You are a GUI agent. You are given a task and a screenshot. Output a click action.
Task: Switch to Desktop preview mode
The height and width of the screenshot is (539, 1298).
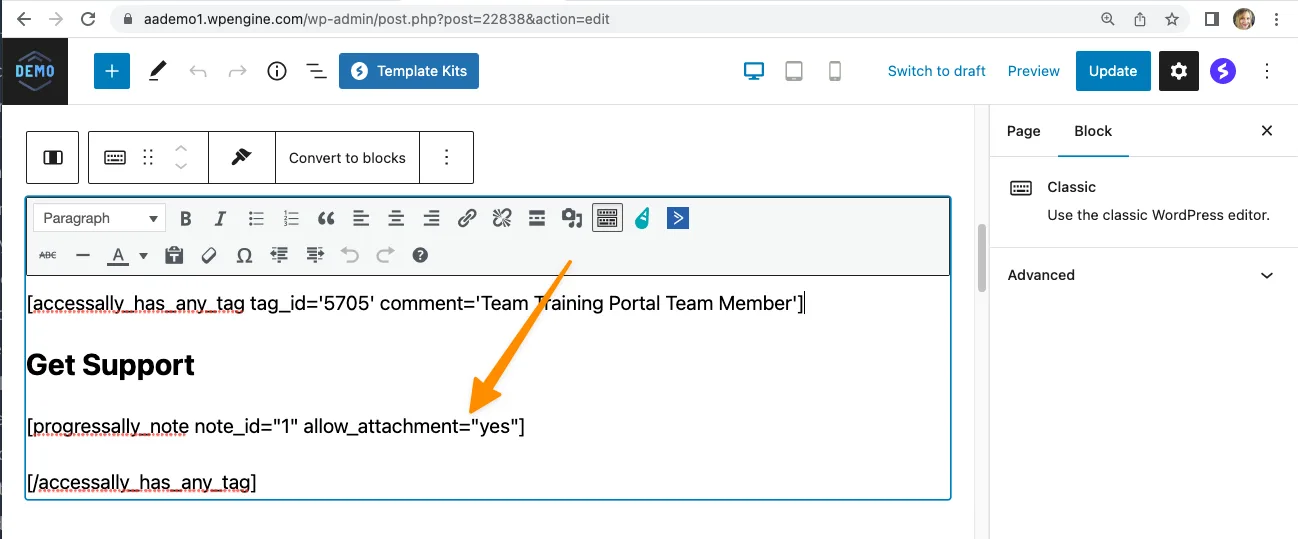[x=754, y=71]
